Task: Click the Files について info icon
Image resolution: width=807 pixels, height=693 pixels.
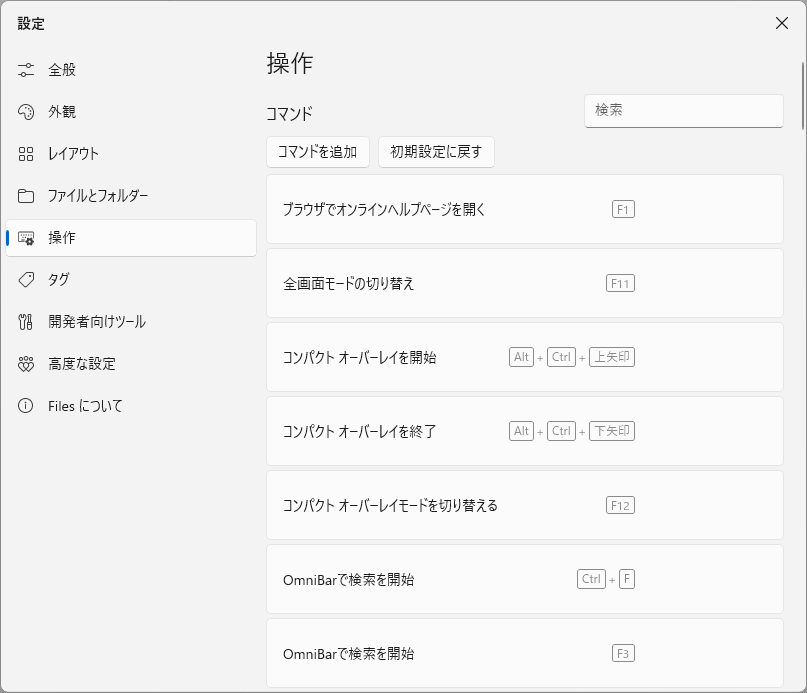Action: [26, 406]
